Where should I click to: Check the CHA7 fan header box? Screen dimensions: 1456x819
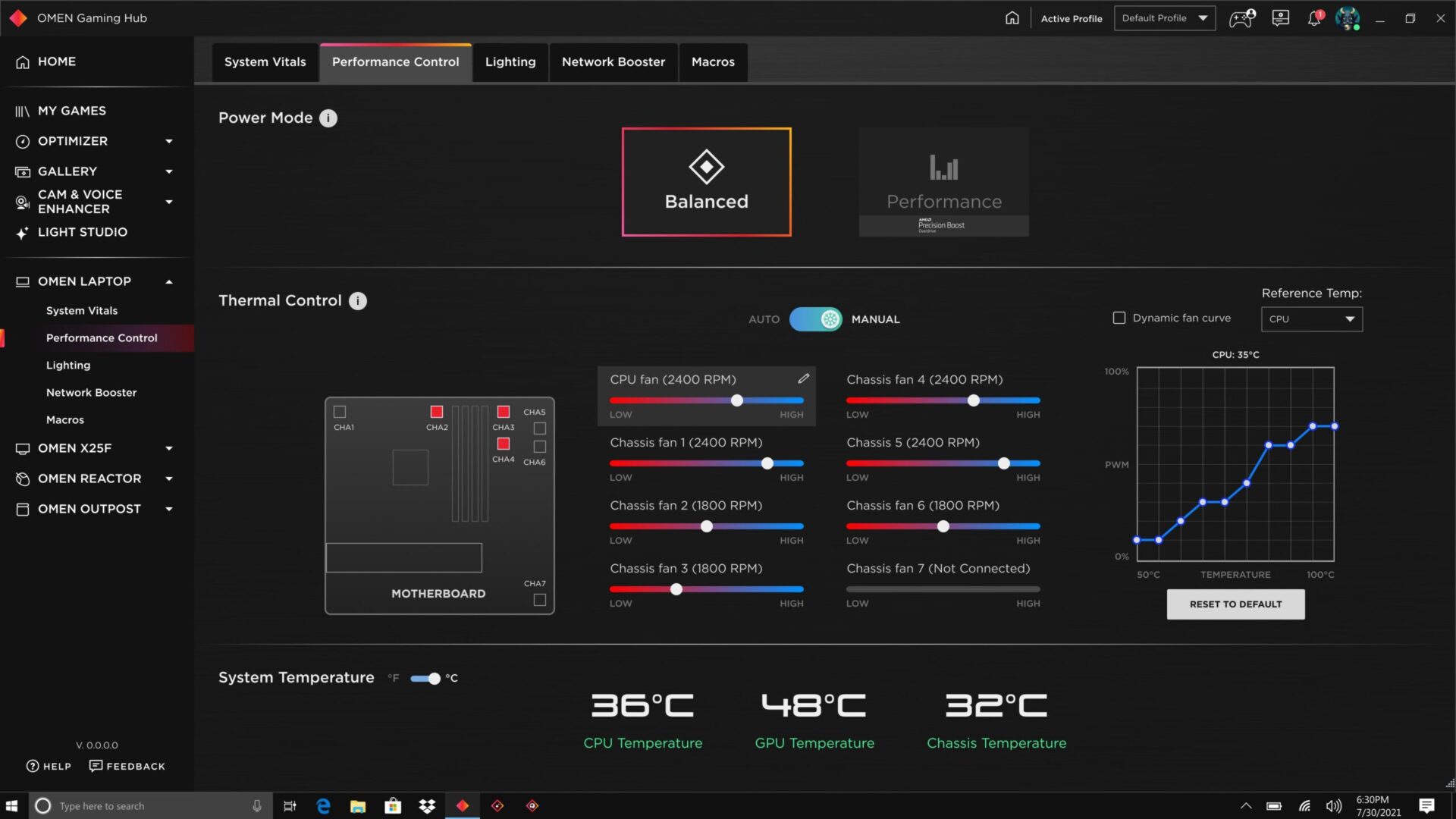tap(540, 600)
